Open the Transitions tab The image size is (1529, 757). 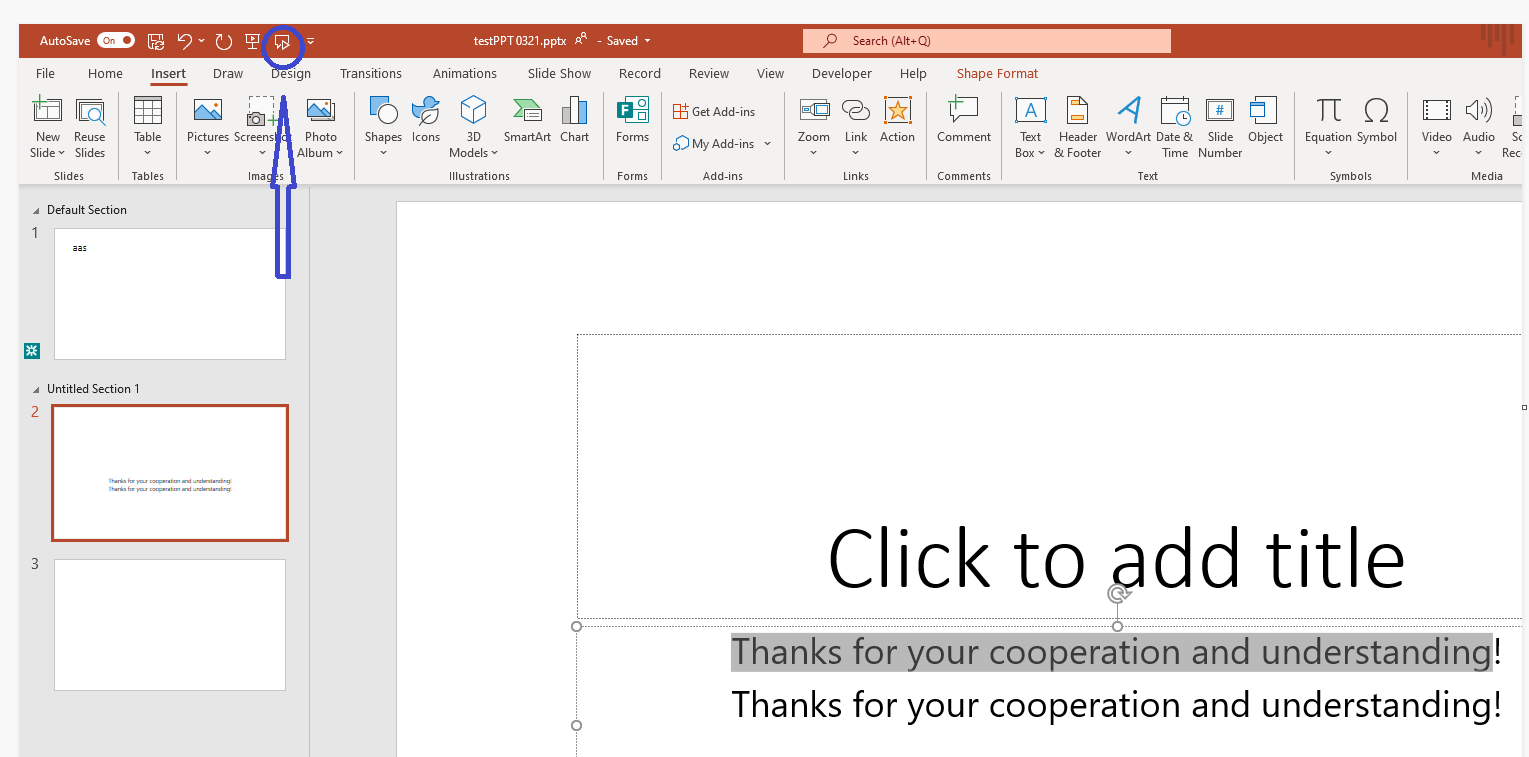click(x=371, y=73)
